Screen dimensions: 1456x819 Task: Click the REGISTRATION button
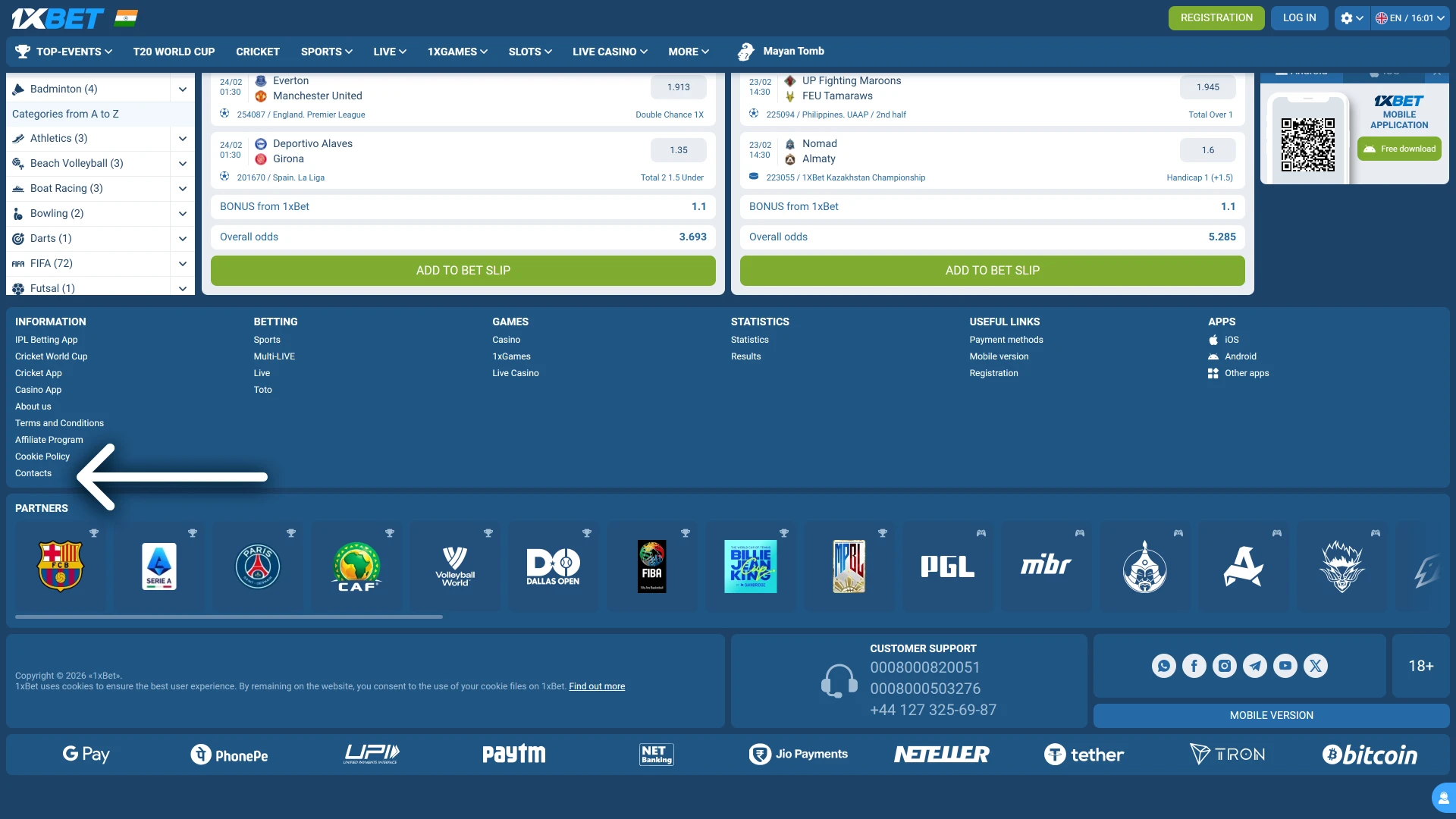pyautogui.click(x=1216, y=17)
